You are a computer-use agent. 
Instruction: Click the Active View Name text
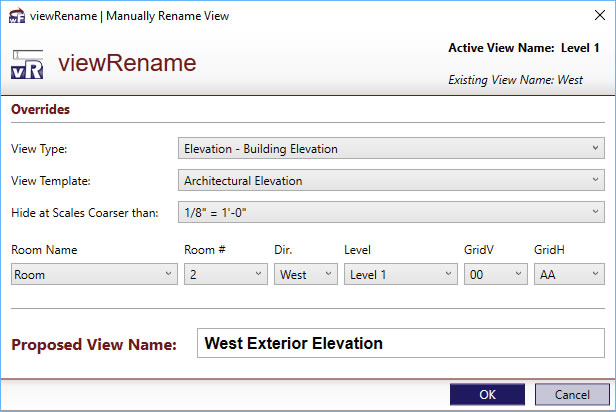(x=524, y=48)
